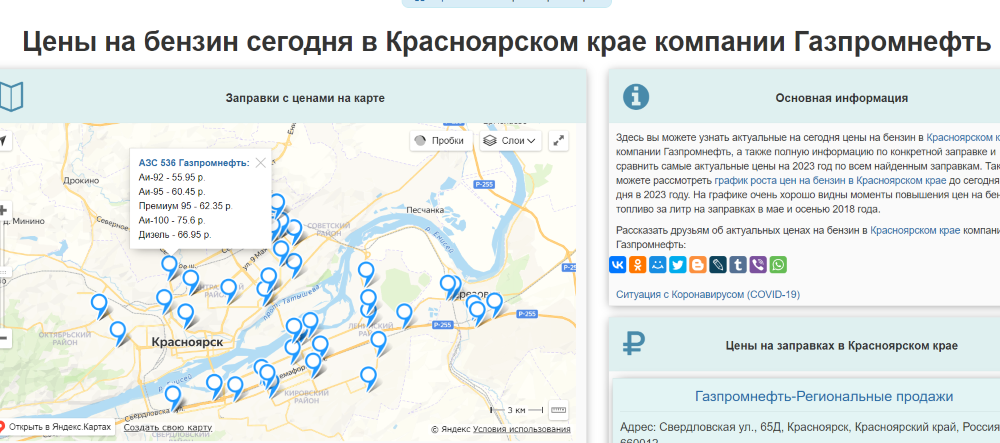The image size is (1000, 443).
Task: Click the ruble icon beside Цены на заправках
Action: click(x=634, y=344)
